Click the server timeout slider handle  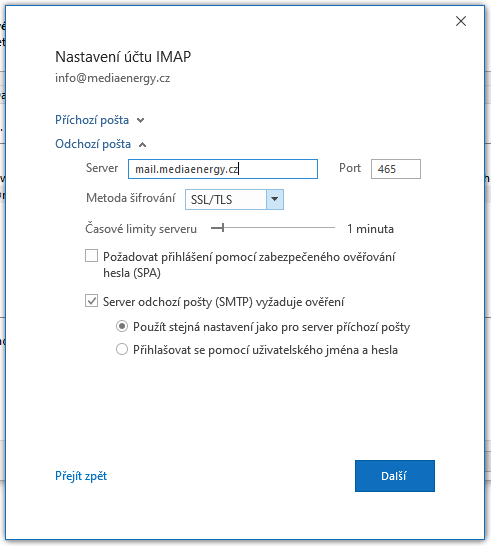(x=223, y=228)
